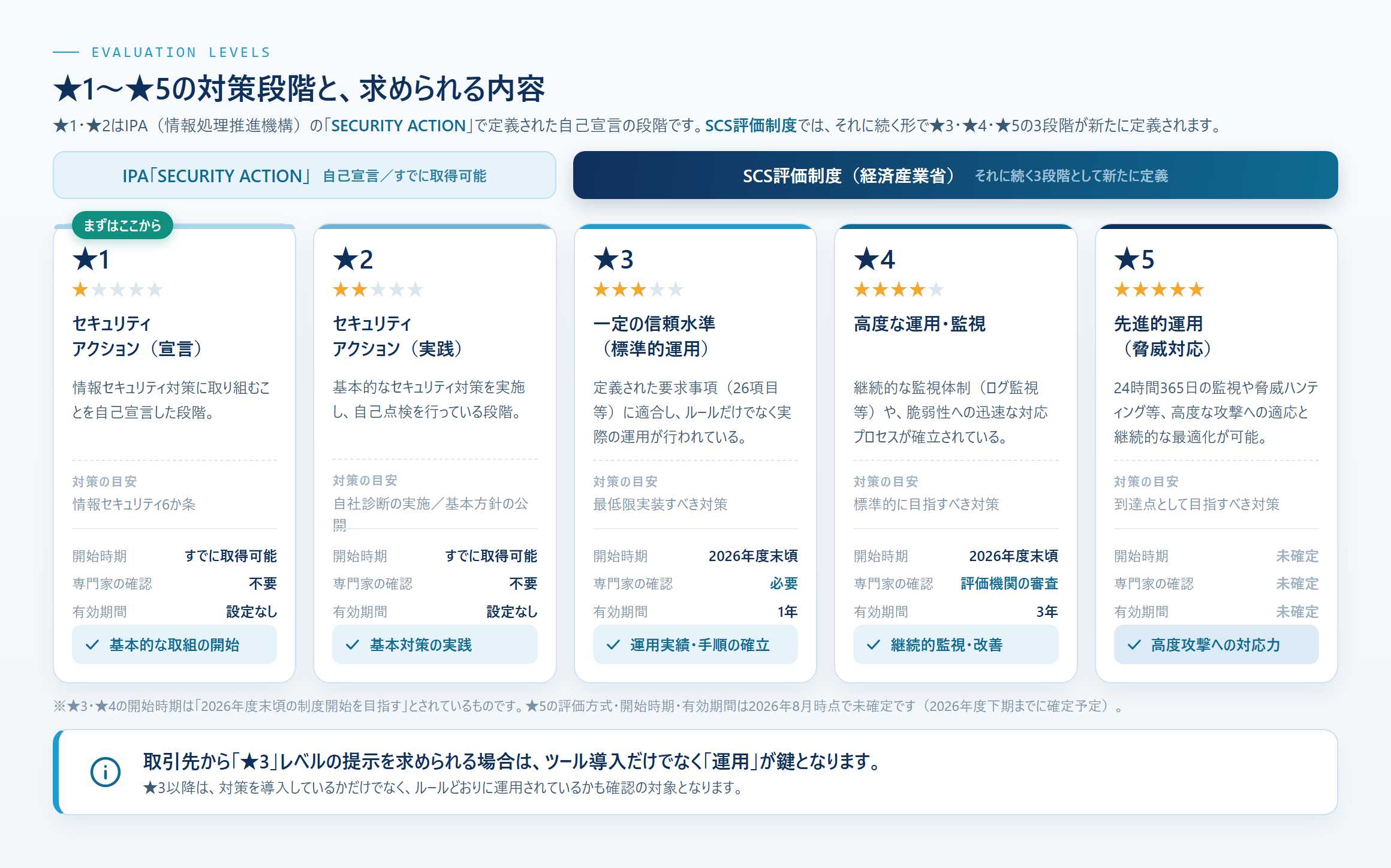This screenshot has height=868, width=1391.
Task: Click the checkmark icon beside 高度攻撃への対応力
Action: 1134,645
